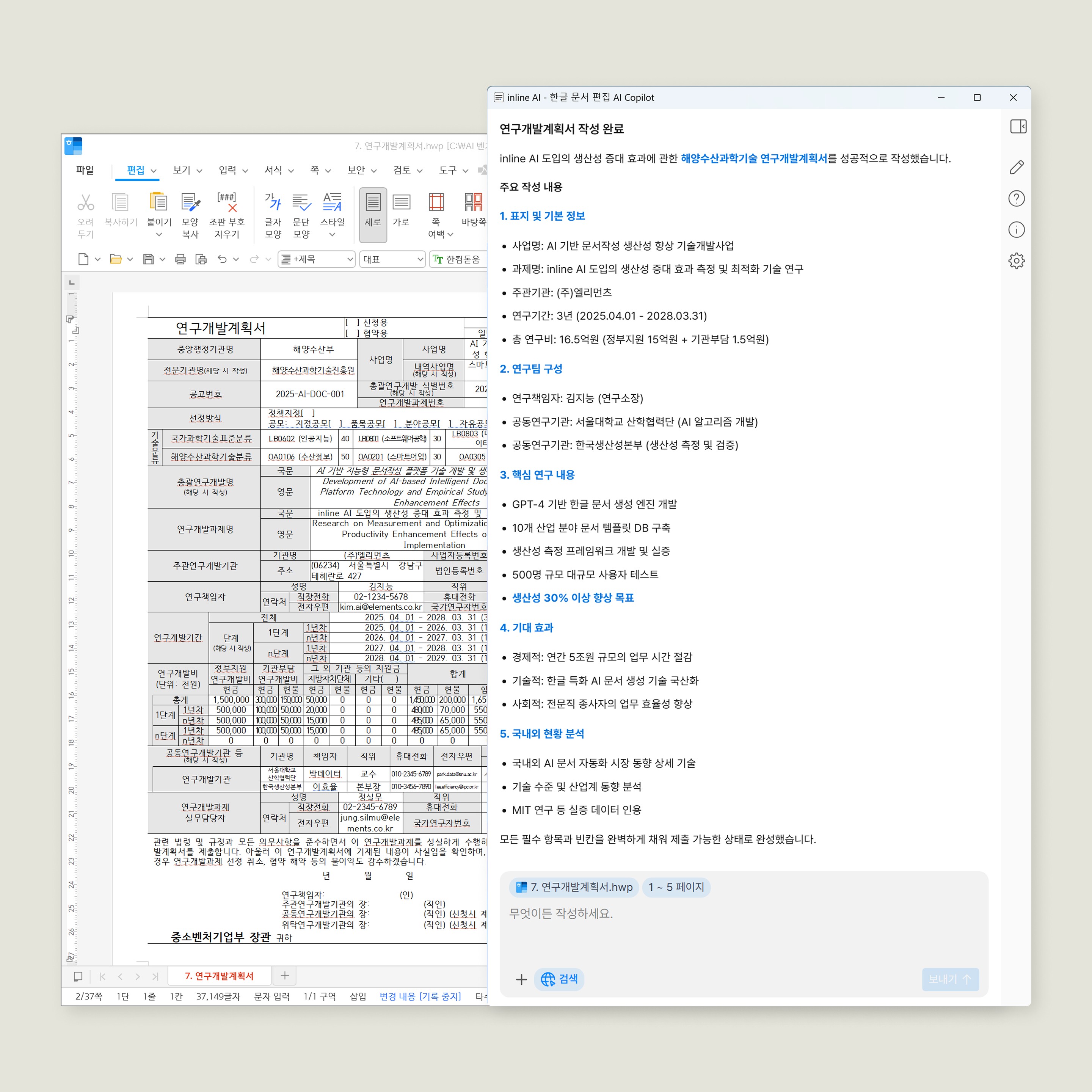
Task: Click 조판 부호 지우기 icon
Action: (x=227, y=202)
